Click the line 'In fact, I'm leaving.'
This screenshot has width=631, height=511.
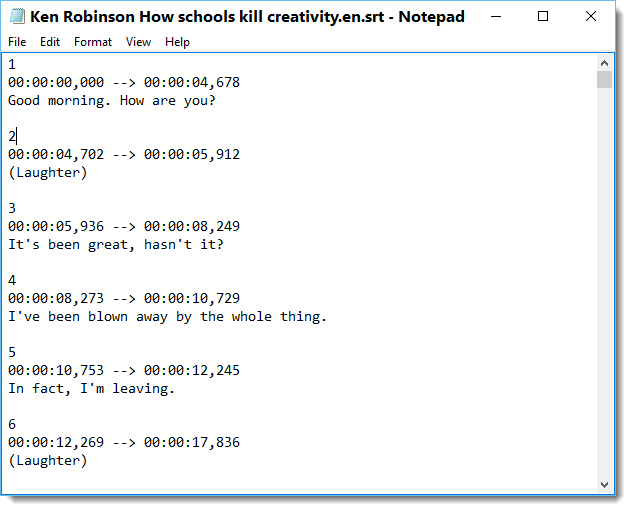[91, 389]
